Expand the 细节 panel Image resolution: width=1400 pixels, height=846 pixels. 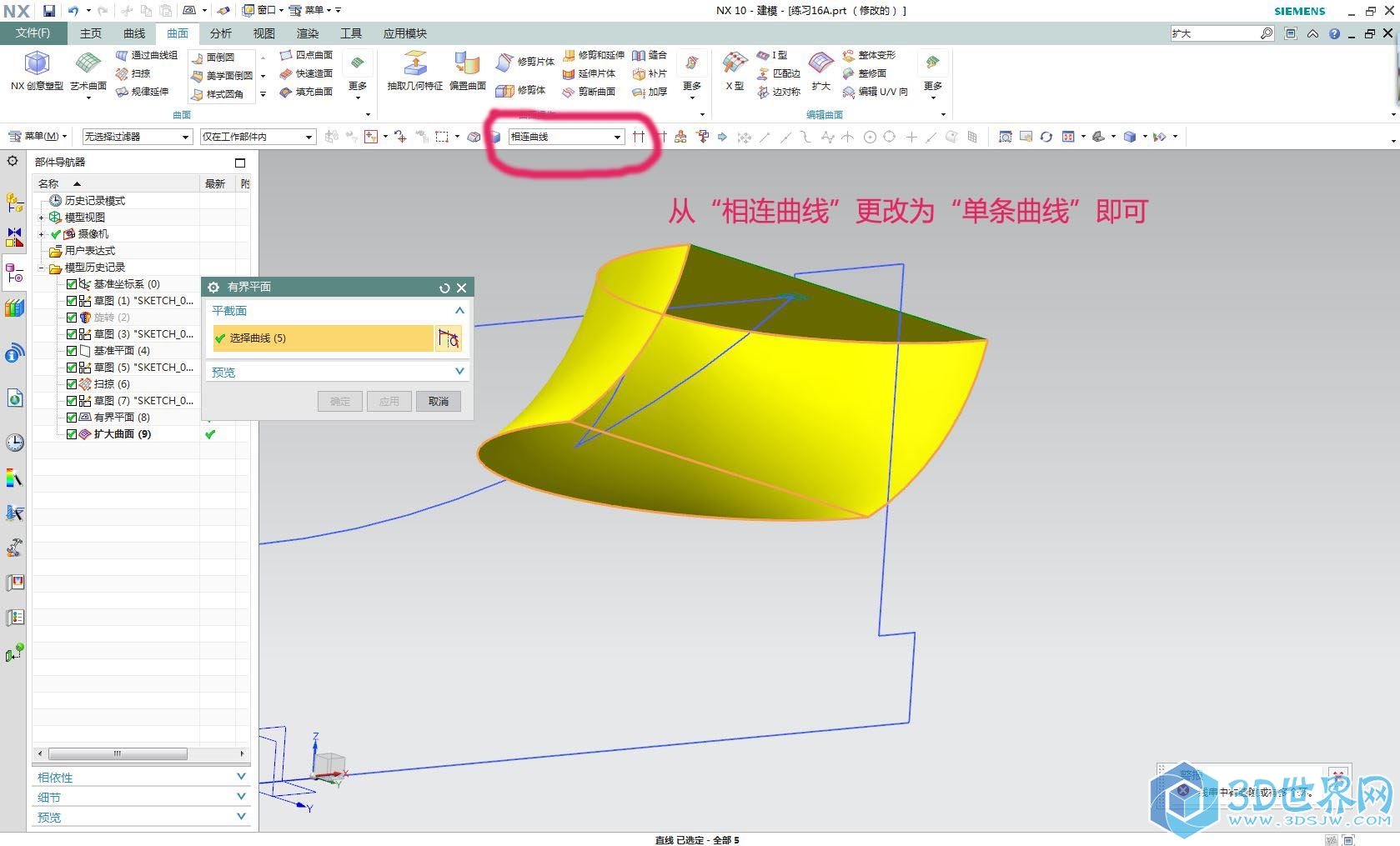[x=241, y=797]
